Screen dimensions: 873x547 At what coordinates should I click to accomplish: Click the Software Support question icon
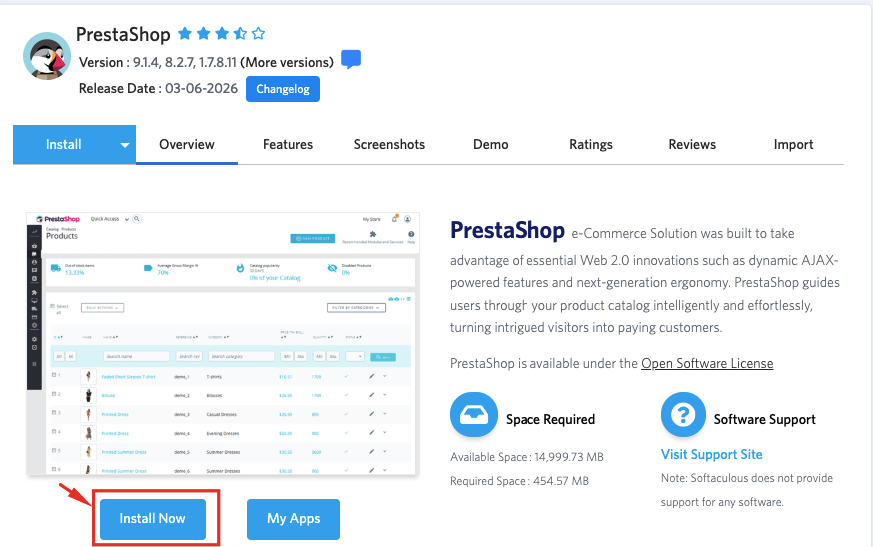tap(683, 415)
